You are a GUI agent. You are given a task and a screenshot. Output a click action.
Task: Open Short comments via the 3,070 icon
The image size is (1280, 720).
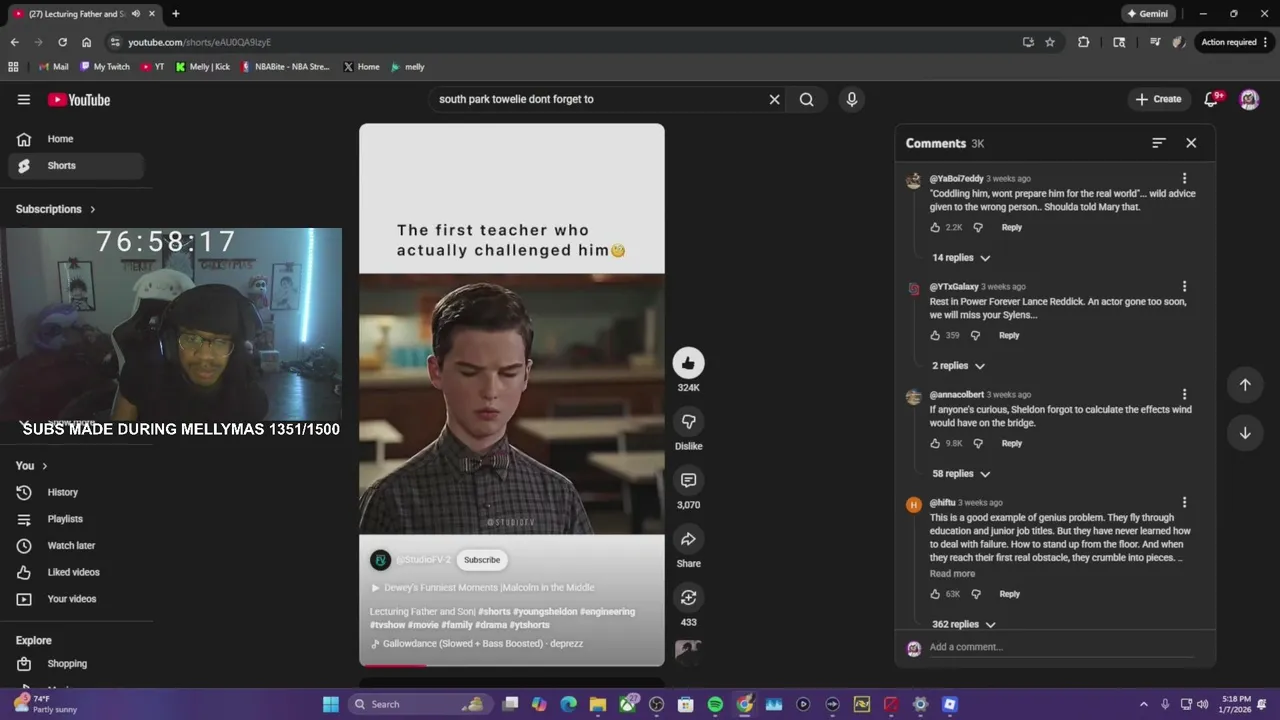[x=688, y=480]
